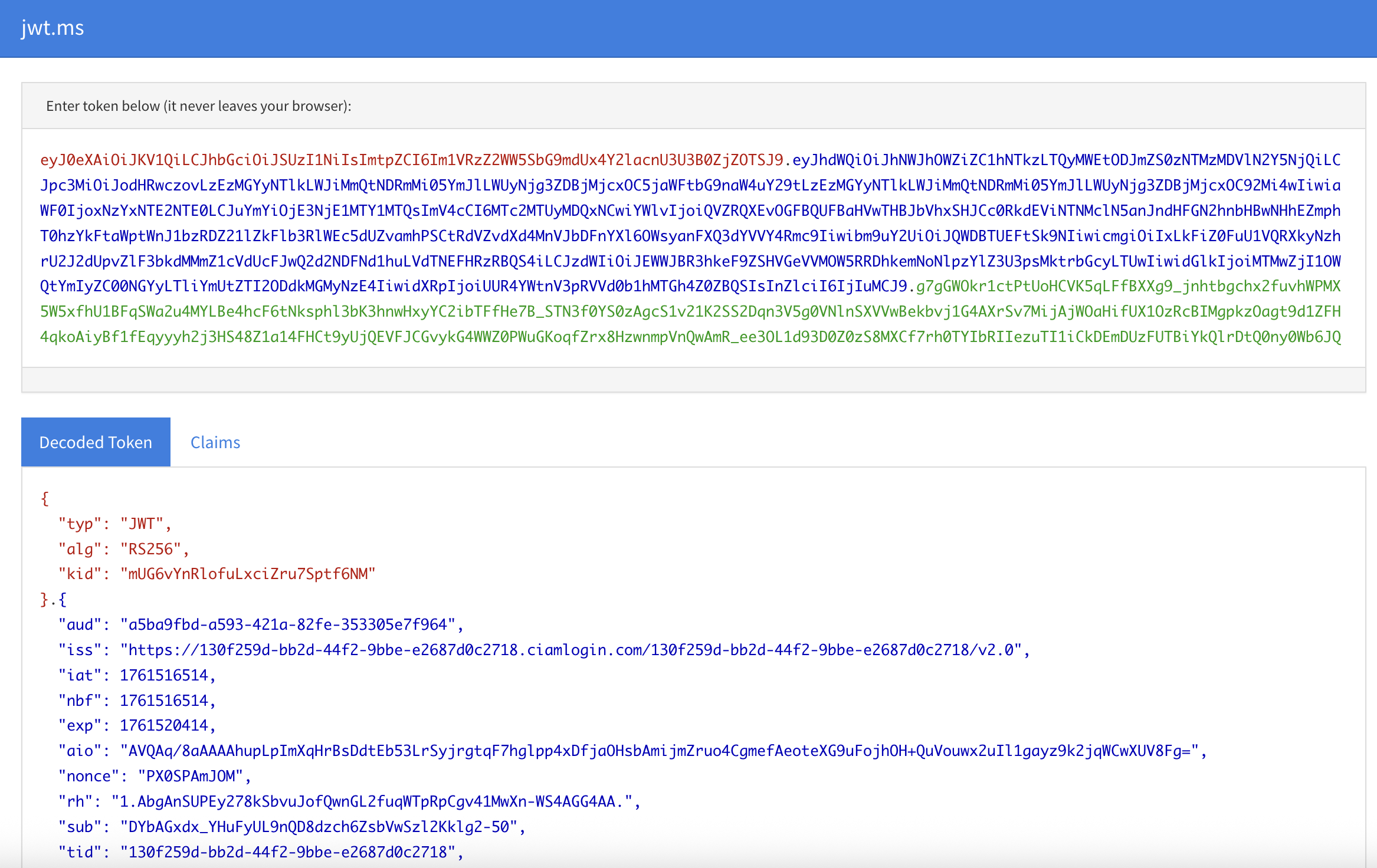Viewport: 1377px width, 868px height.
Task: Select the Decoded Token tab
Action: (96, 442)
